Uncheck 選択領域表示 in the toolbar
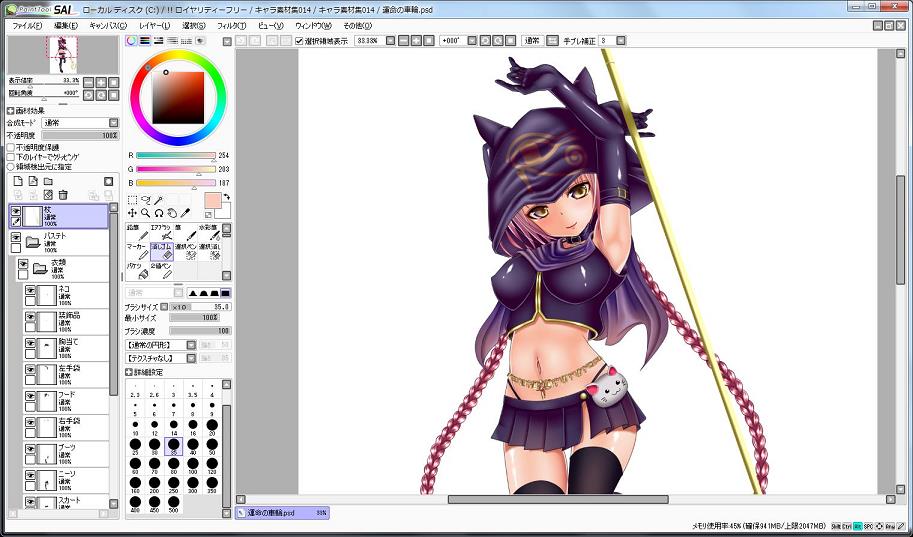 pyautogui.click(x=299, y=41)
